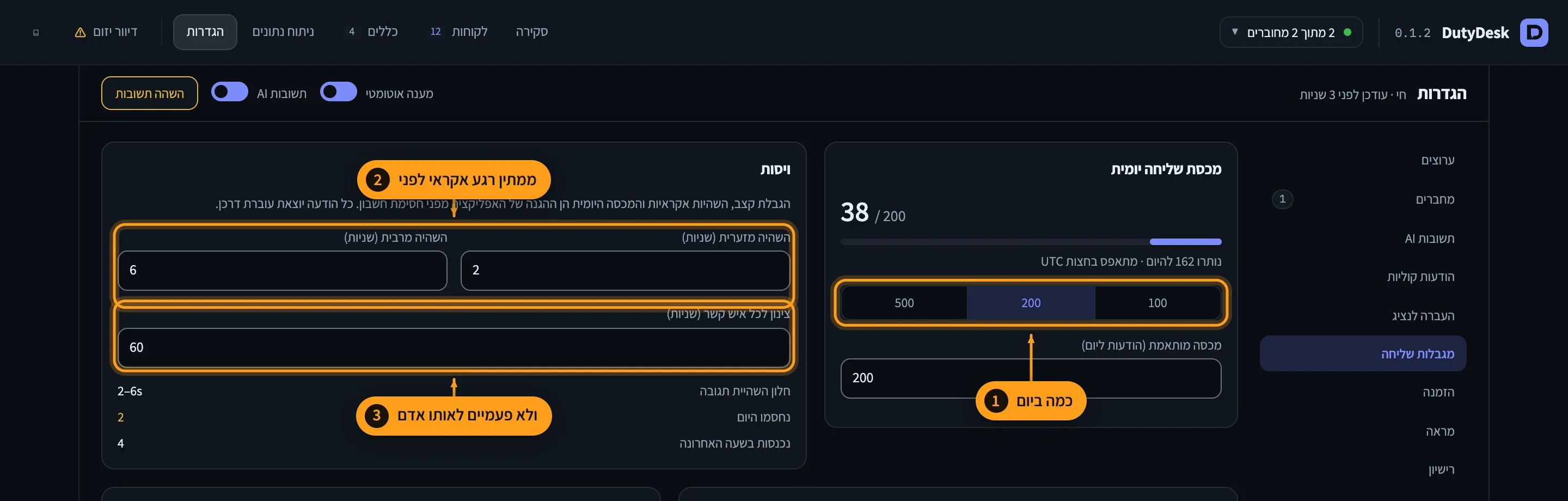Switch to the ניתוח נתונים tab
The image size is (1568, 501).
tap(283, 32)
